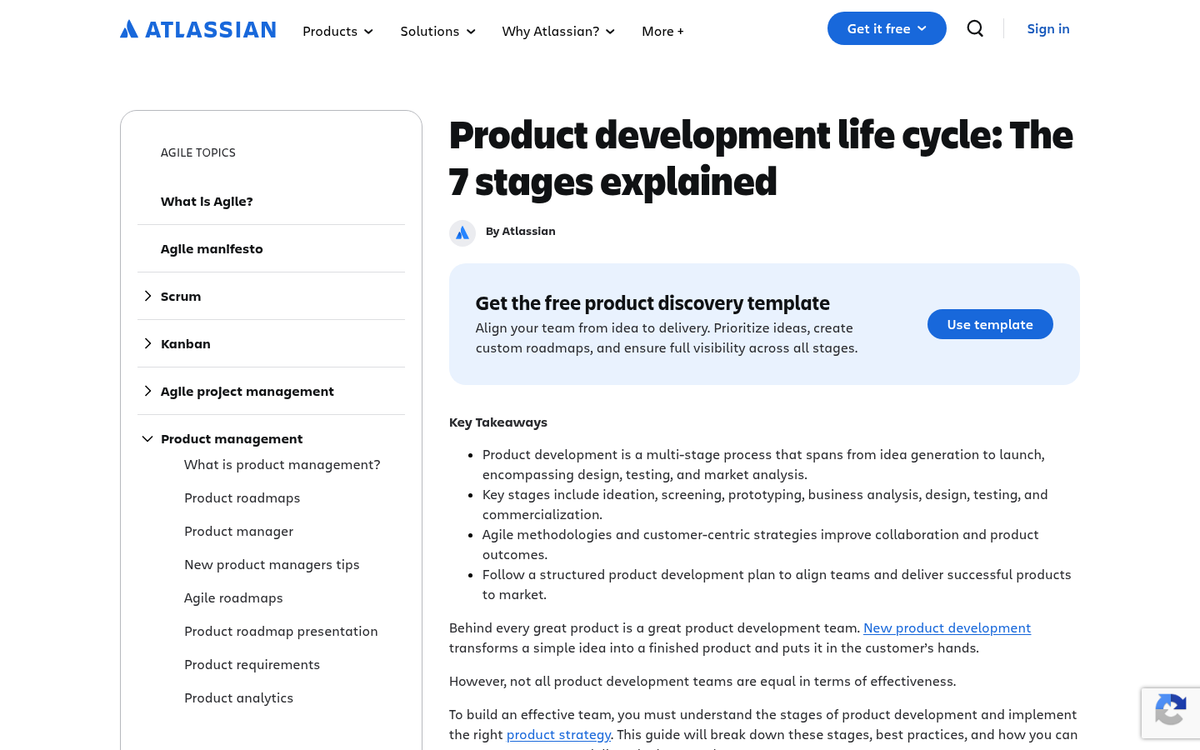Click the collapse arrow beside Product management
This screenshot has width=1200, height=750.
pos(147,438)
